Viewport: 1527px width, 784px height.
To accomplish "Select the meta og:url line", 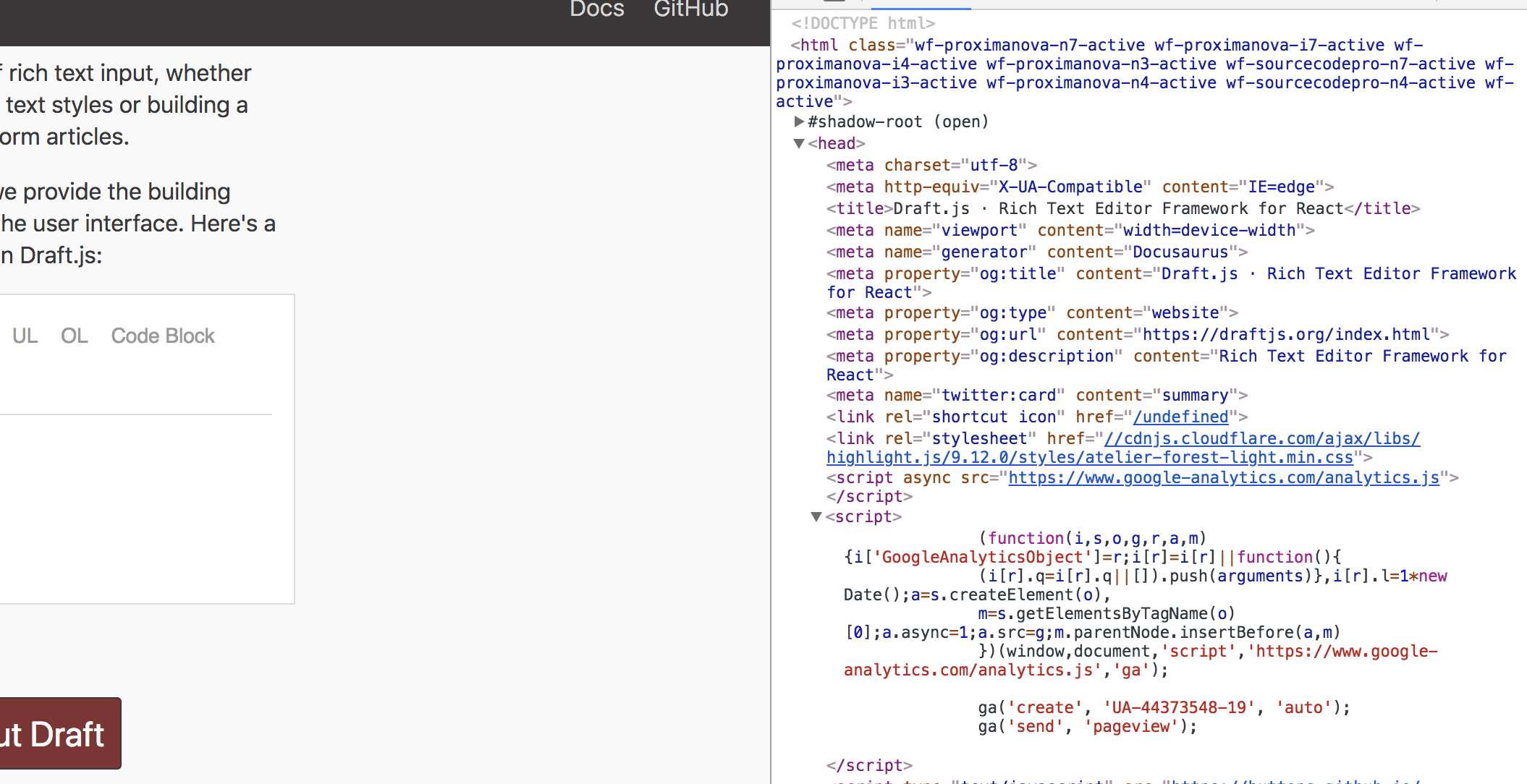I will [1138, 334].
